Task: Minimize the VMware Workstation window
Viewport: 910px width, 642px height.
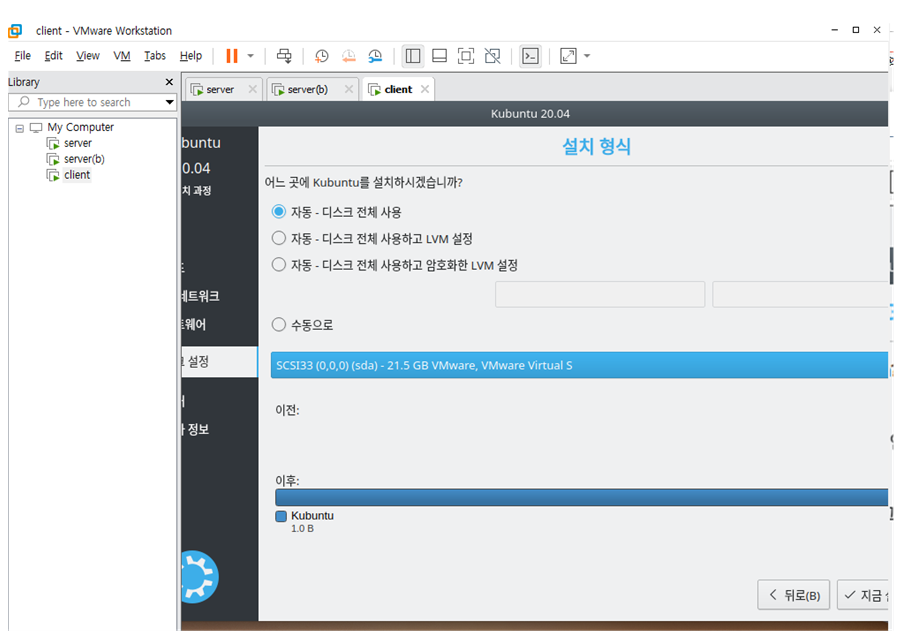Action: tap(835, 30)
